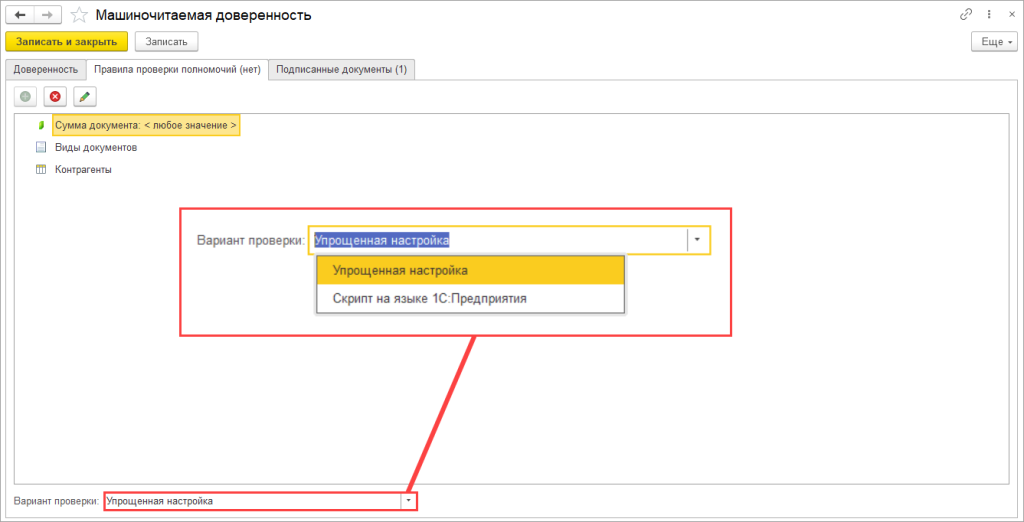Select the Виды документов row
The height and width of the screenshot is (522, 1024).
pyautogui.click(x=96, y=147)
